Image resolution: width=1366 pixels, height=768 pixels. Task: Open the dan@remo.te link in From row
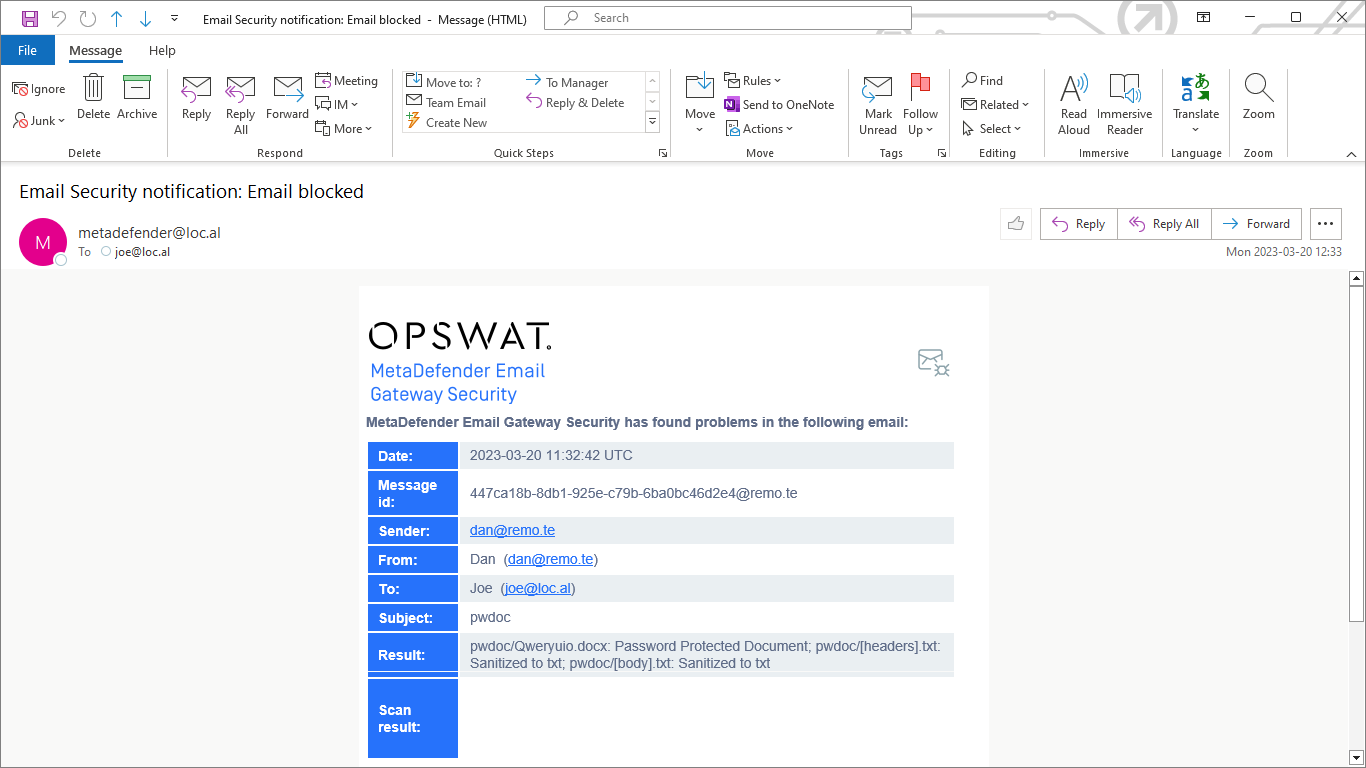coord(551,559)
